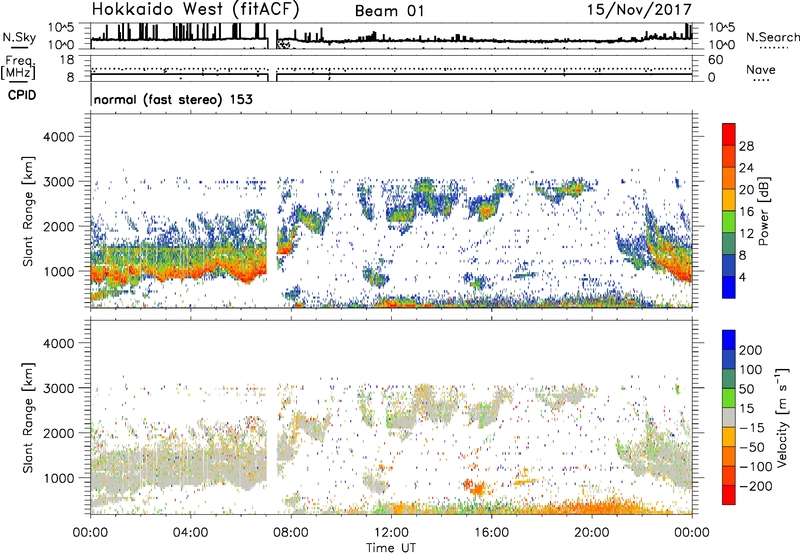Click the 'Nave' legend label
The image size is (800, 554).
pyautogui.click(x=761, y=69)
